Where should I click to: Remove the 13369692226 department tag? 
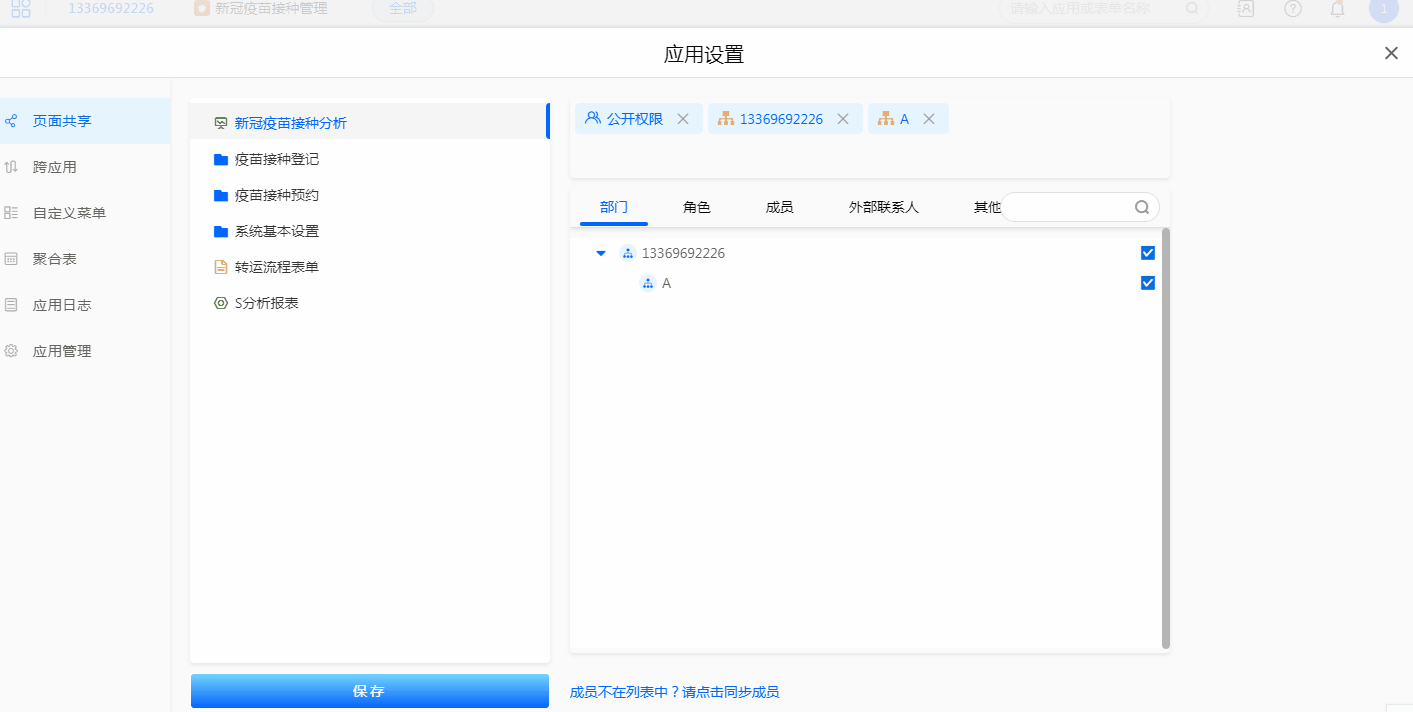(x=843, y=119)
